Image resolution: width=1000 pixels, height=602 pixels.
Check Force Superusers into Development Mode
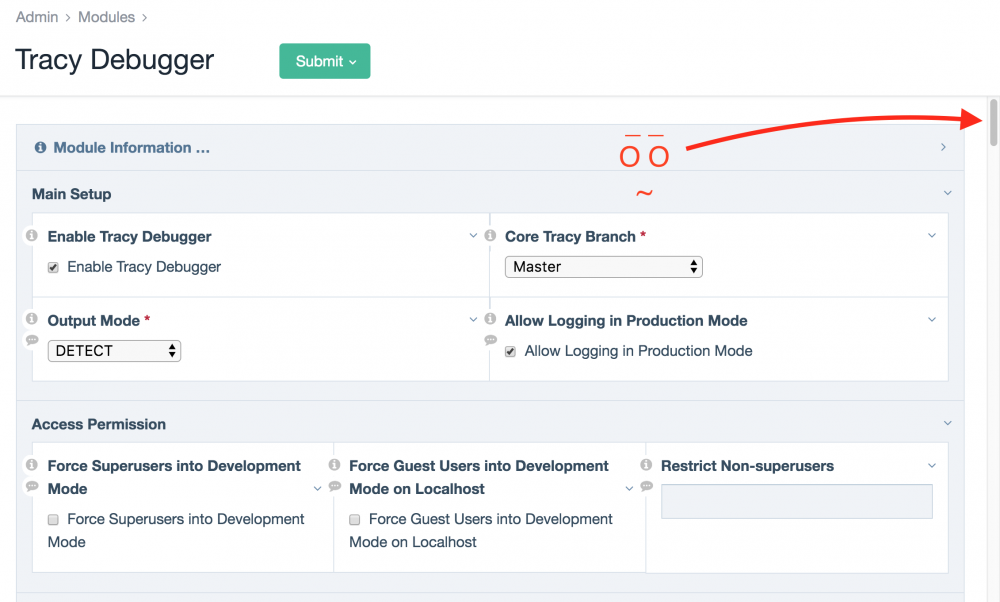click(x=53, y=520)
